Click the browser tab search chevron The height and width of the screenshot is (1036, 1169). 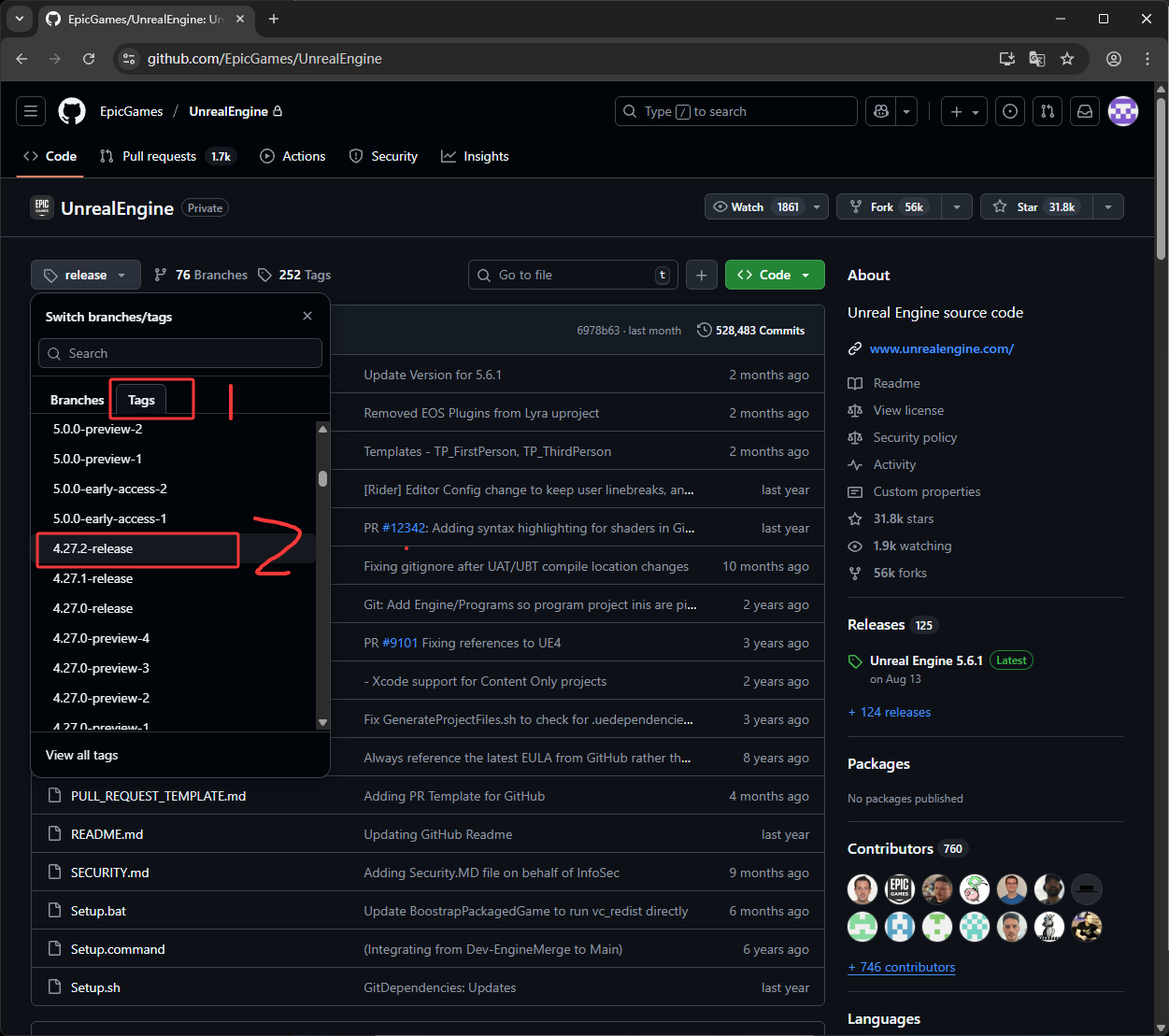point(20,19)
